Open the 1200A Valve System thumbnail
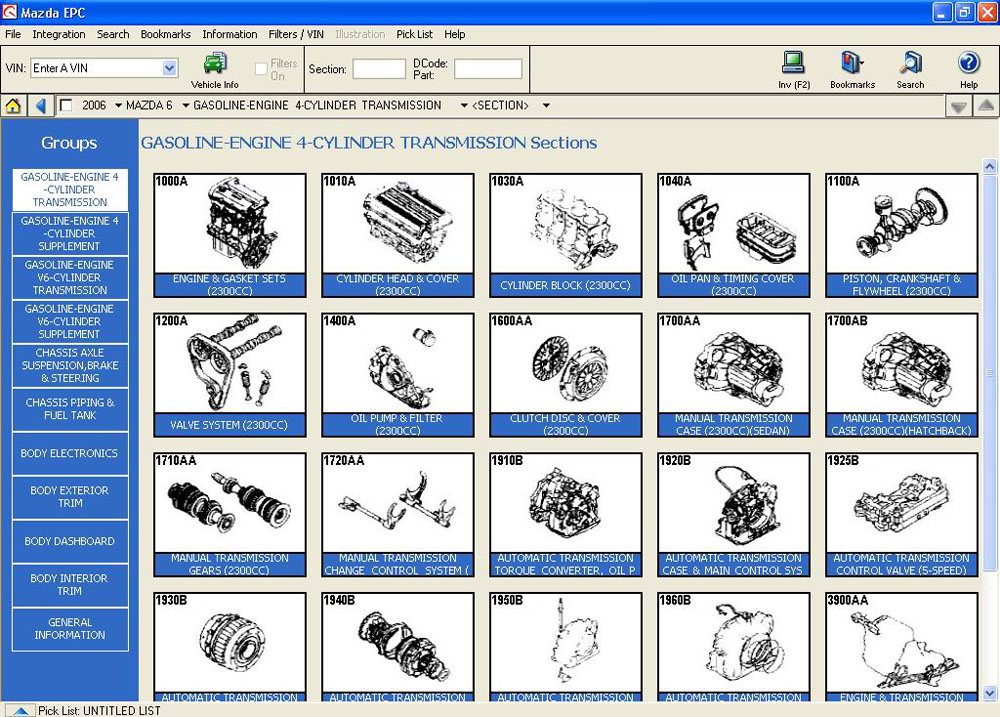Screen dimensions: 1000x717 coord(229,374)
